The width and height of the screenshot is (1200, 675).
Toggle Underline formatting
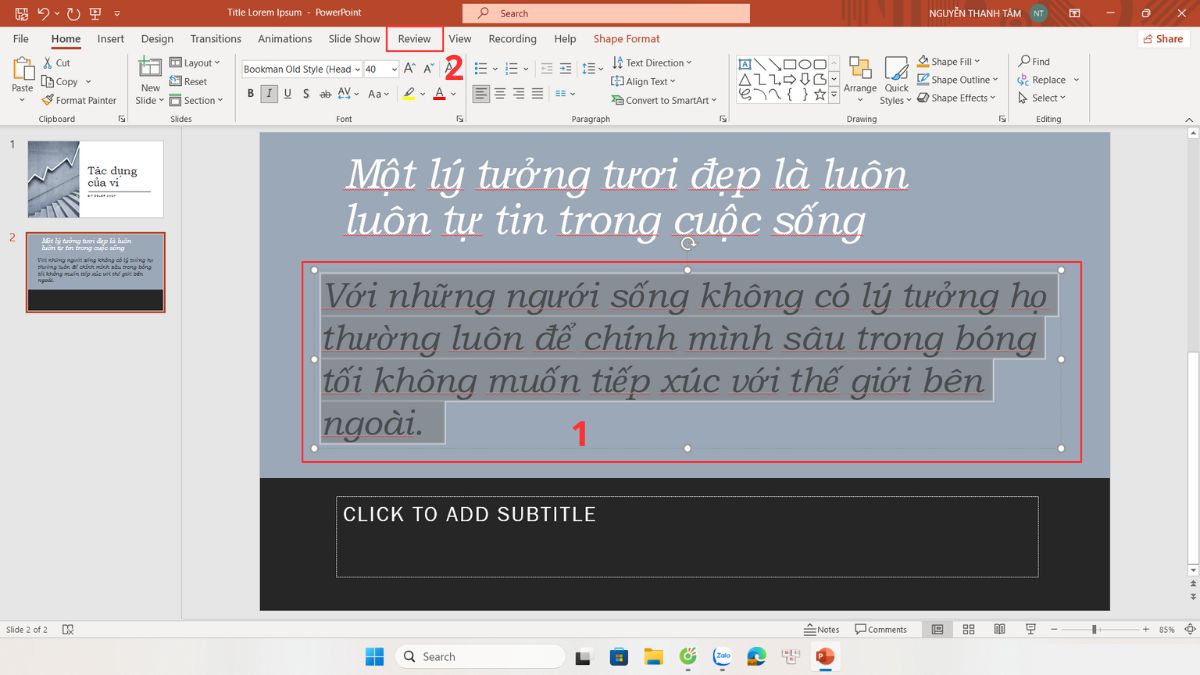[288, 94]
